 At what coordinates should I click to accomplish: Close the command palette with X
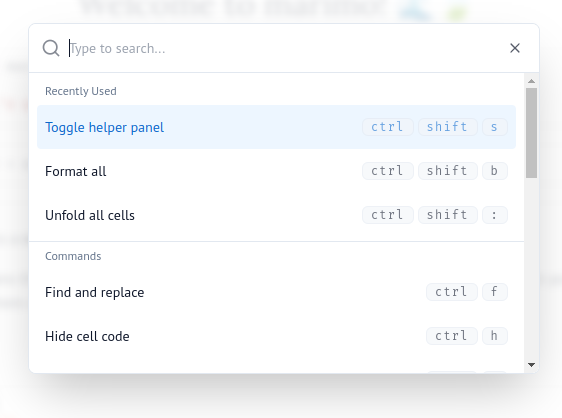(x=515, y=48)
